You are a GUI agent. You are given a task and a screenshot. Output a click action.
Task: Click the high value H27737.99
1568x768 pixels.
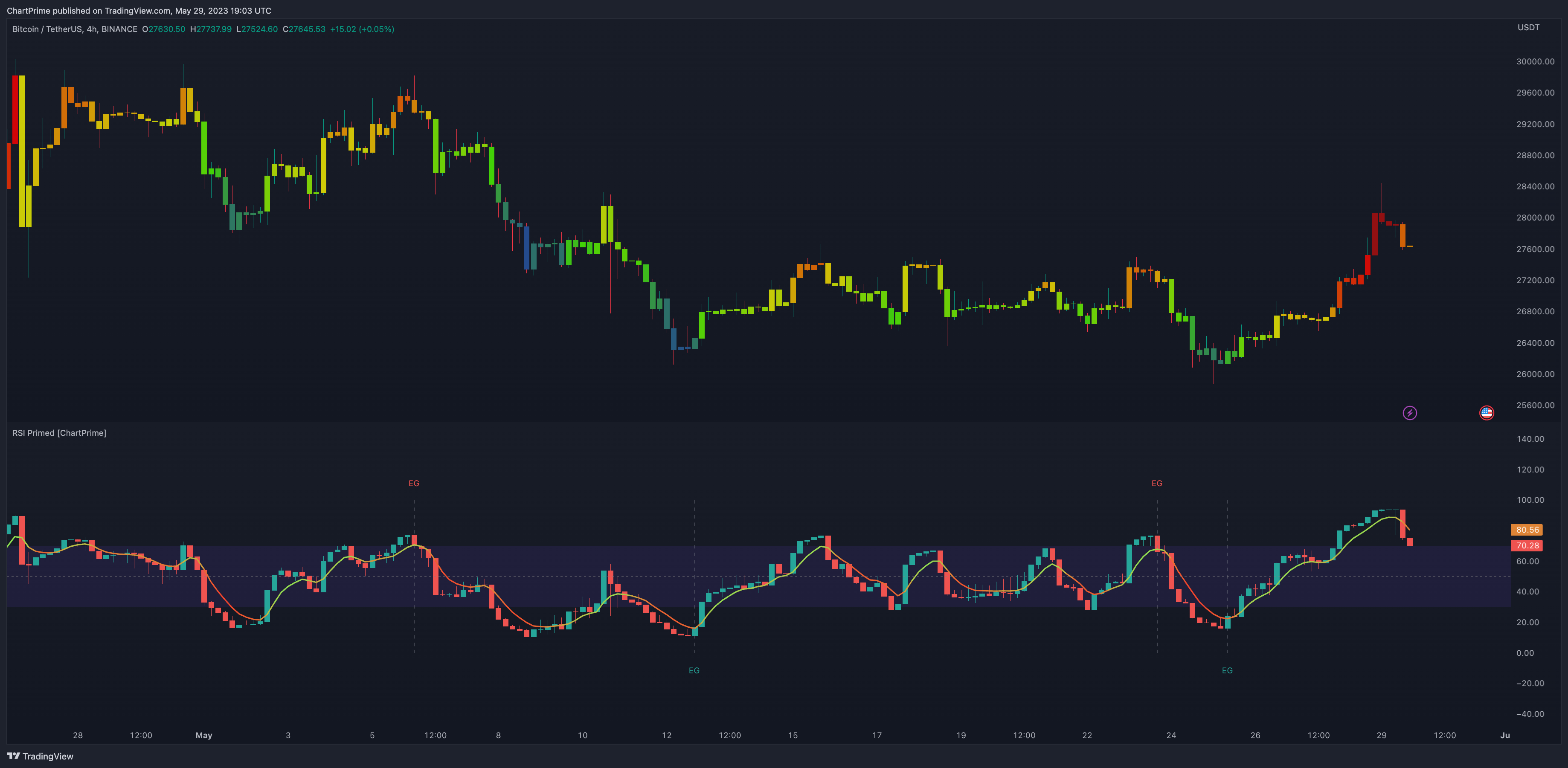click(x=211, y=29)
